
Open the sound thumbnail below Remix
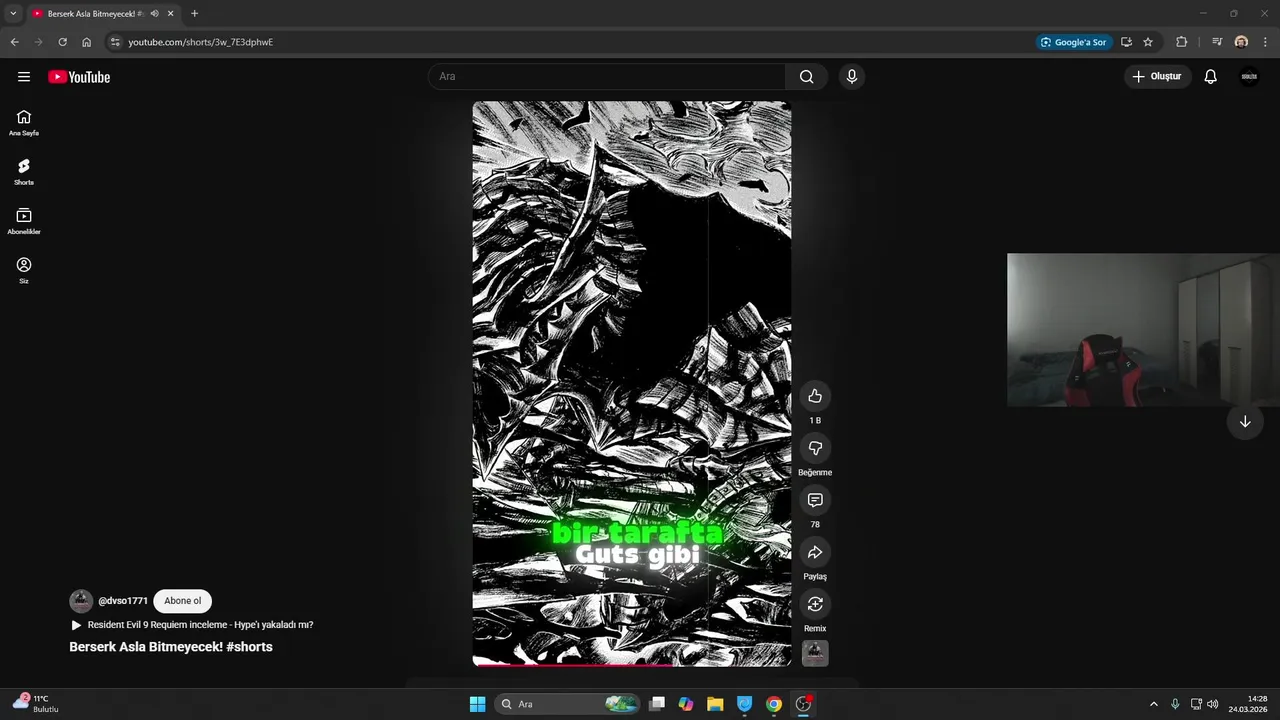(815, 653)
